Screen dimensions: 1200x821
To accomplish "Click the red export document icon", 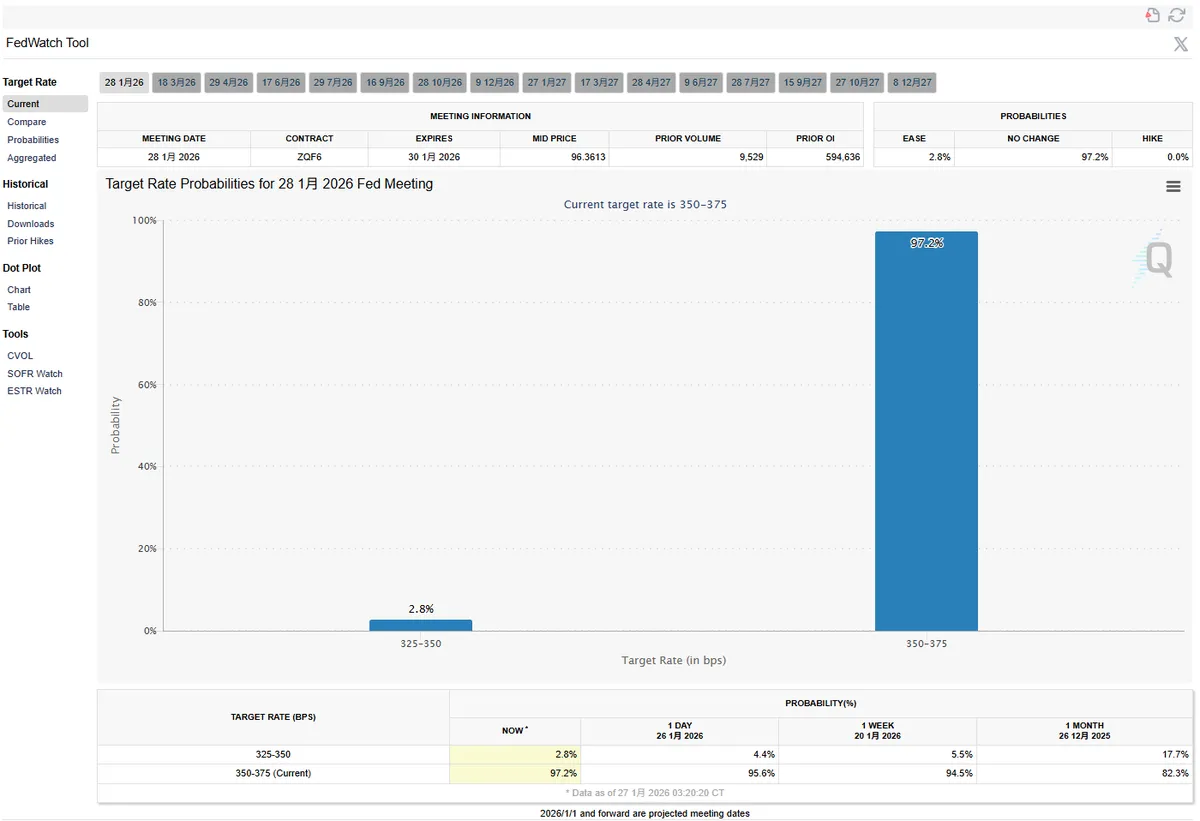I will coord(1153,15).
